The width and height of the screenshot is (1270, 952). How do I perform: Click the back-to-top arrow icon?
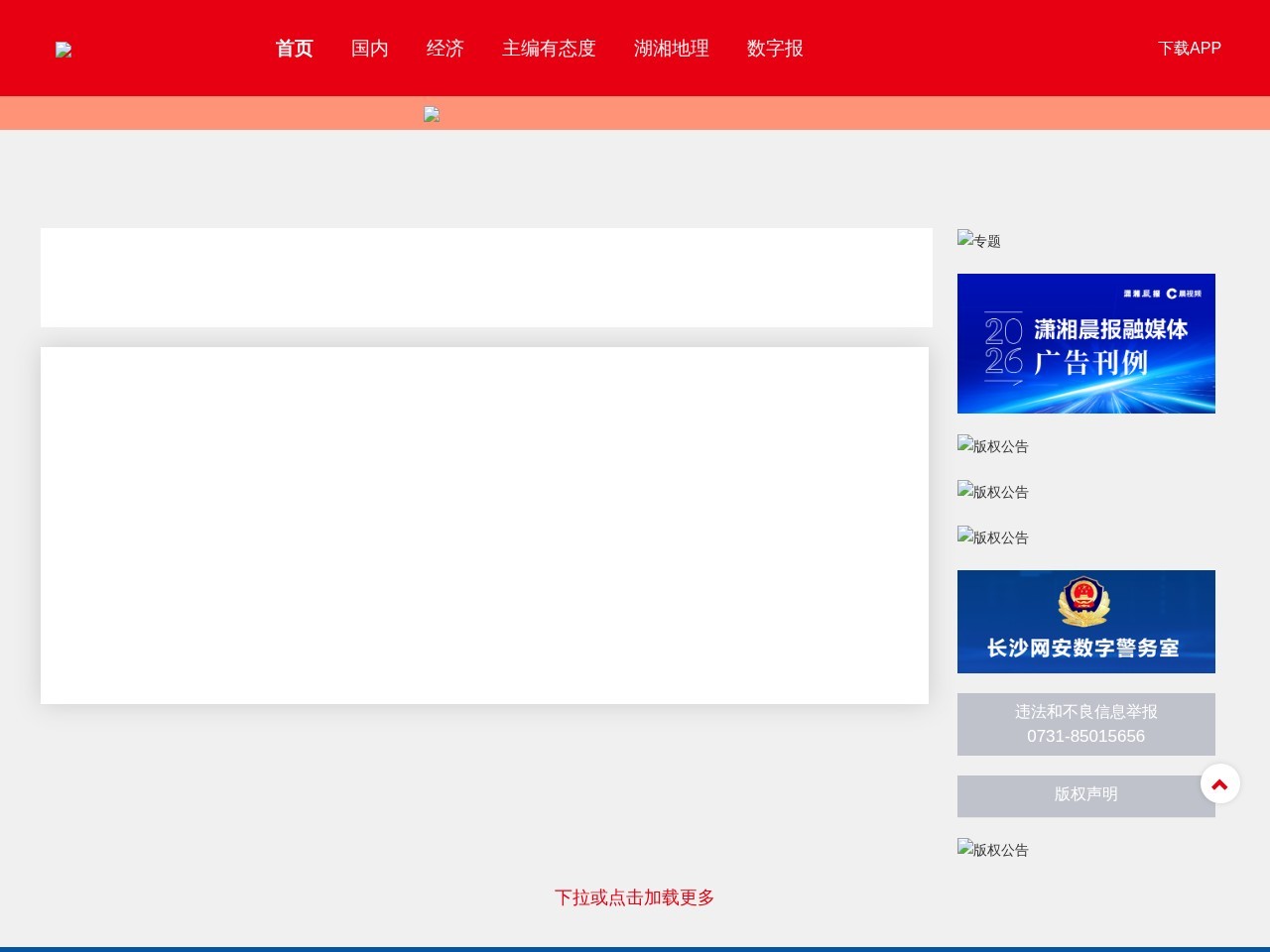coord(1219,783)
